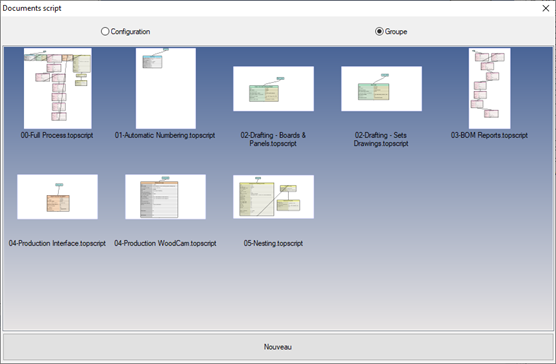Click the 04-Production Interface.topscript label

[x=57, y=243]
